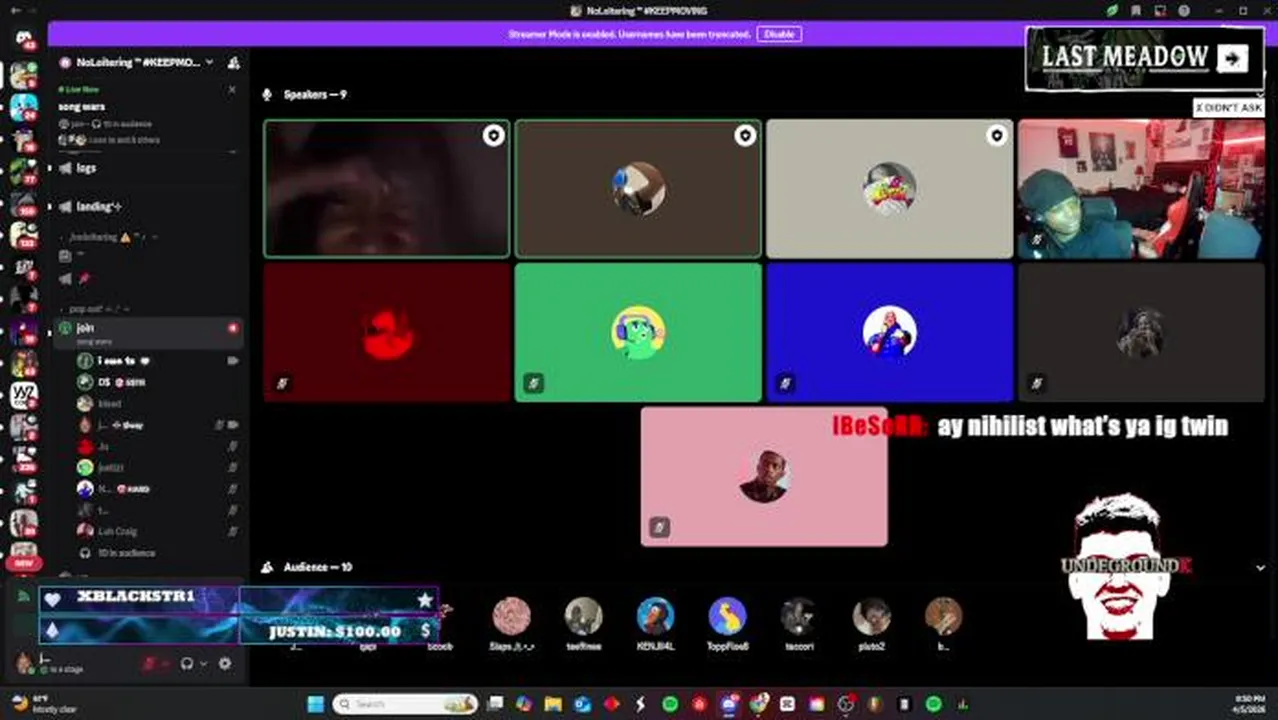Select the user 'i sea ts' in list
This screenshot has width=1278, height=720.
[158, 361]
